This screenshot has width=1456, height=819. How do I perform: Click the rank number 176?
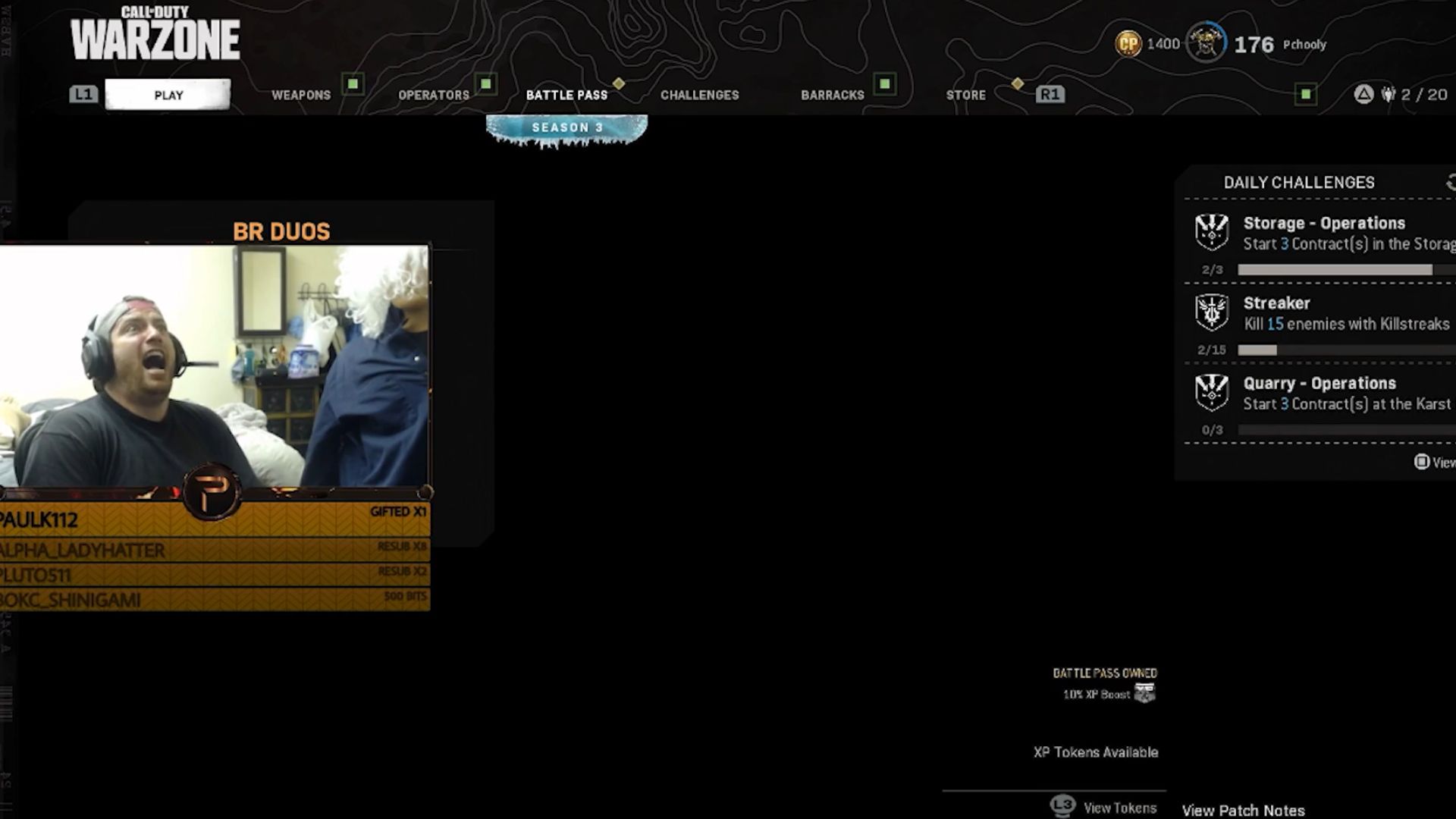[1254, 45]
